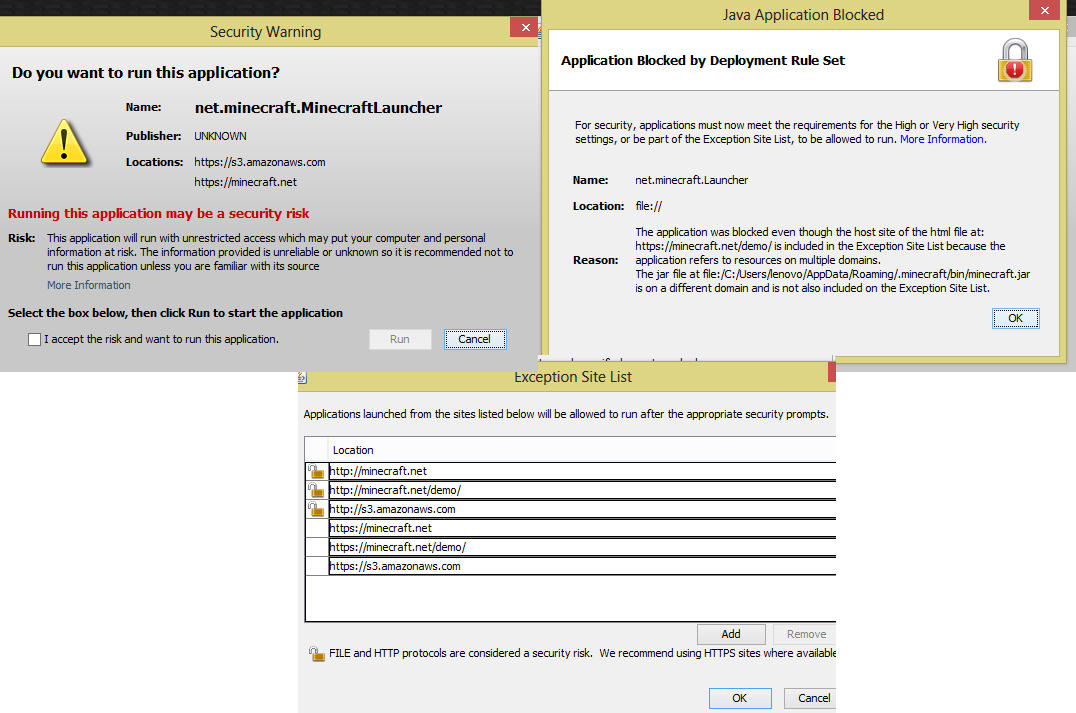The width and height of the screenshot is (1076, 713).
Task: Click https://minecraft.net location in Security Warning
Action: click(x=246, y=182)
